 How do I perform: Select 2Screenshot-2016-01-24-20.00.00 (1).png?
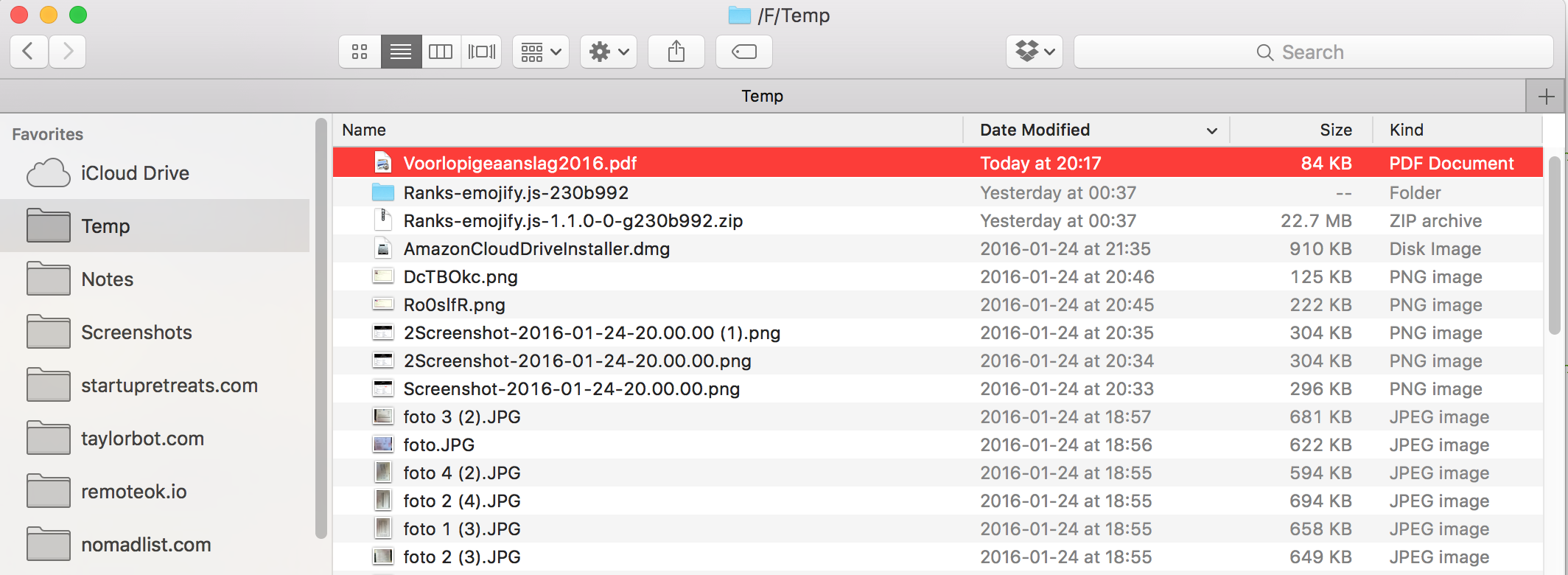coord(937,332)
